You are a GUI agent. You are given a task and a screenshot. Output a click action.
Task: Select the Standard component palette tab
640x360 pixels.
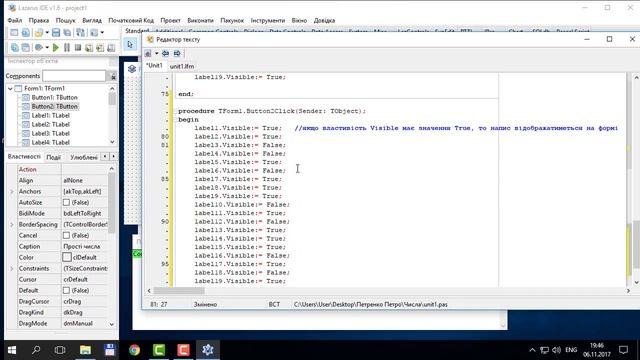[136, 31]
